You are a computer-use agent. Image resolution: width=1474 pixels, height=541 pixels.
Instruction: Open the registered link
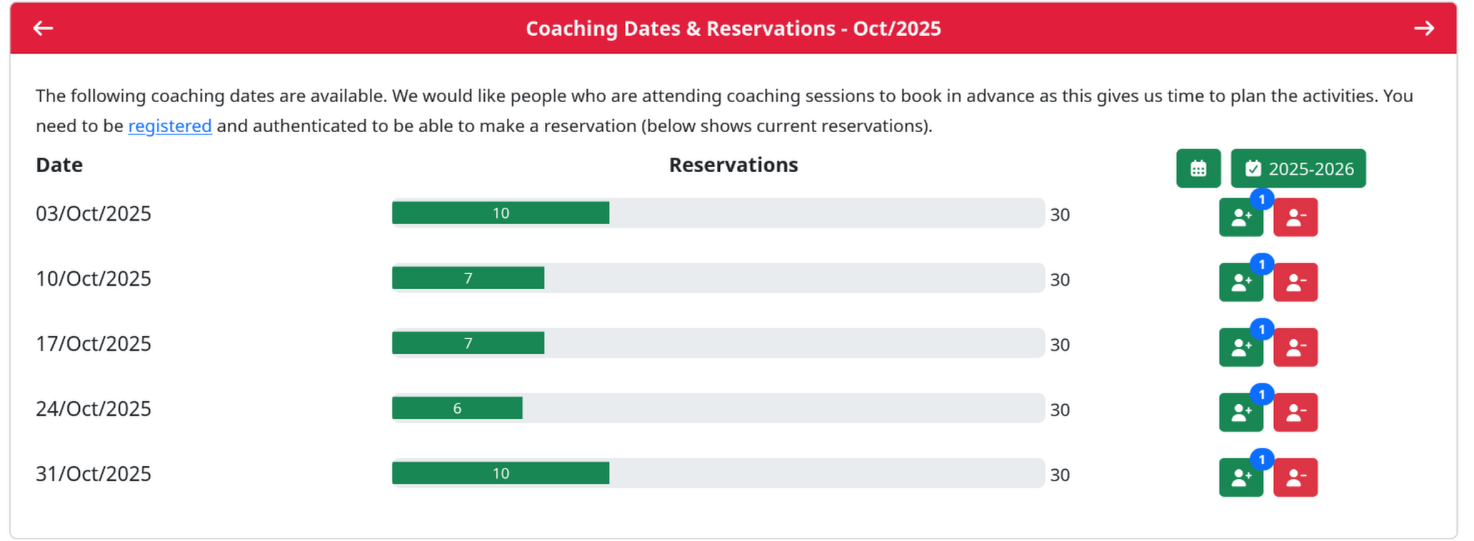point(170,126)
